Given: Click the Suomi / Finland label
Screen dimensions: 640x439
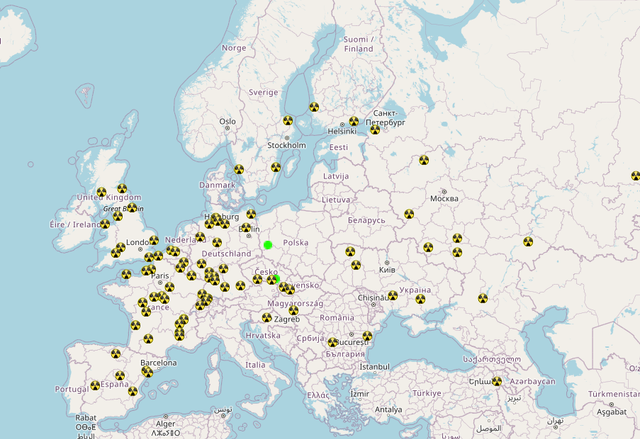Looking at the screenshot, I should [x=358, y=44].
